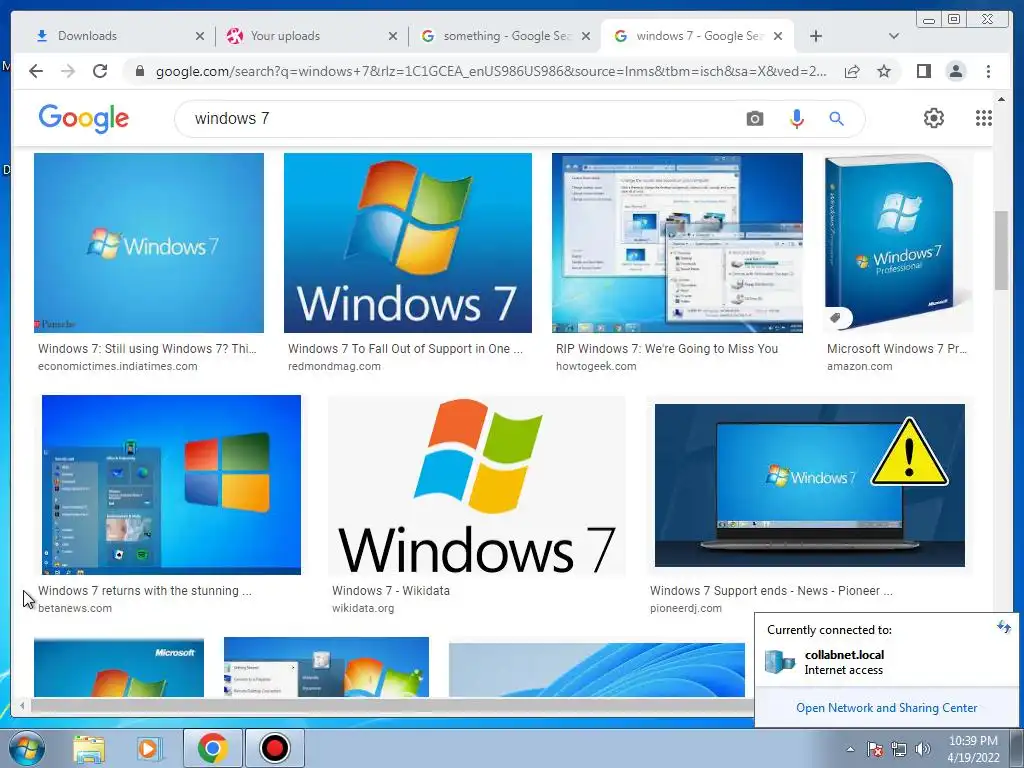The image size is (1024, 768).
Task: Open Microsoft Windows 7 amazon.com link
Action: tap(897, 349)
